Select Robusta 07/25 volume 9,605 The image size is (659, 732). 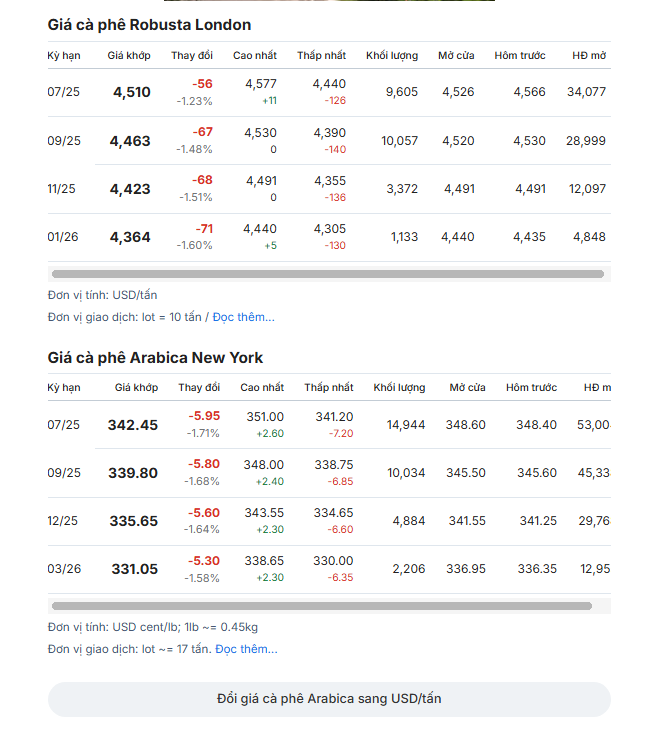pyautogui.click(x=402, y=92)
